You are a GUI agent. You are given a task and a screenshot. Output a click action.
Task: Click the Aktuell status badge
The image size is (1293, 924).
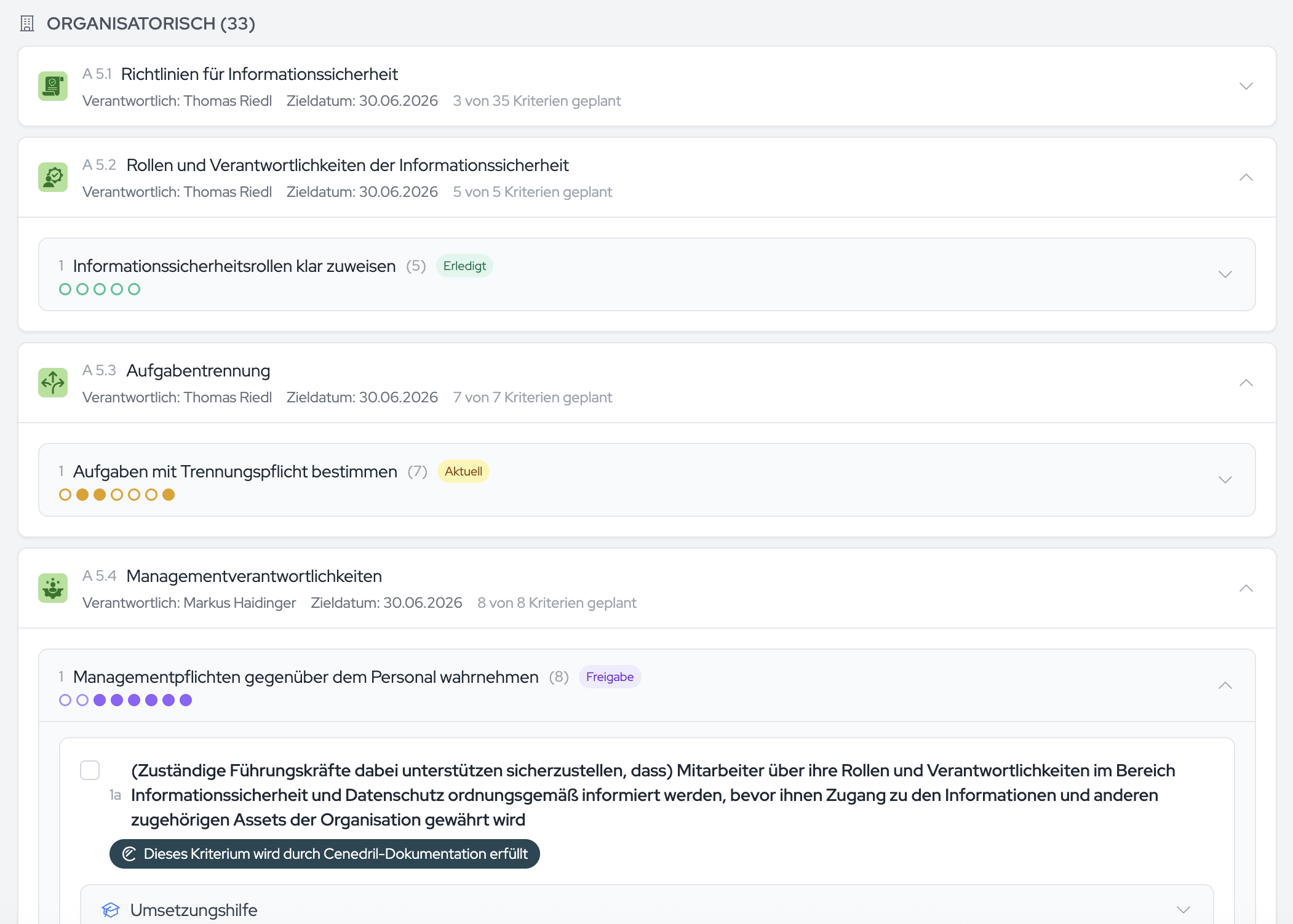click(463, 471)
